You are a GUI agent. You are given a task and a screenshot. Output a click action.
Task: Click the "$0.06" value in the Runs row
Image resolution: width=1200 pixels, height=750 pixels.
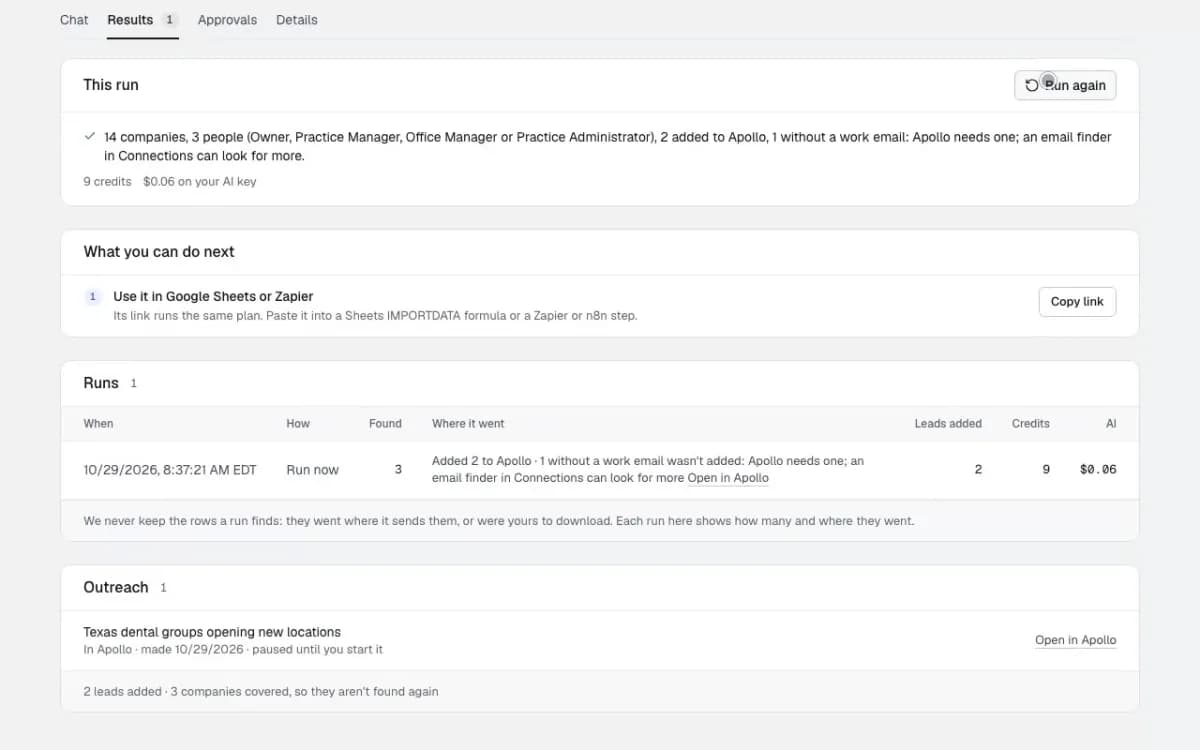pyautogui.click(x=1098, y=470)
